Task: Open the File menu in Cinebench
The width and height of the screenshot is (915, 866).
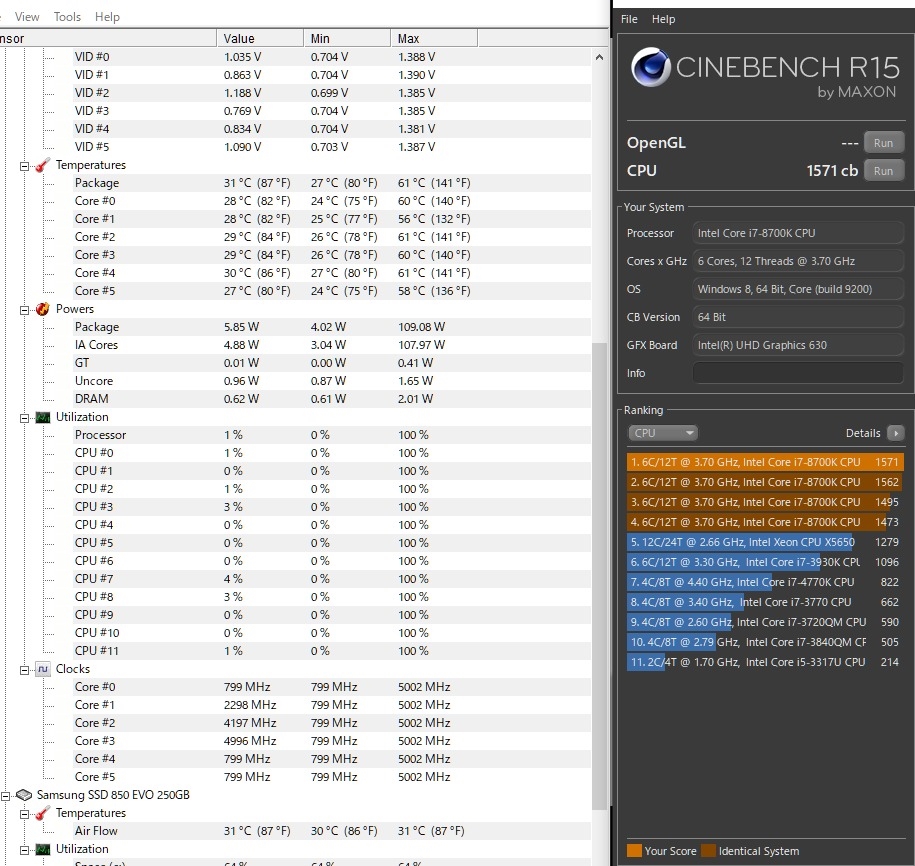Action: 629,19
